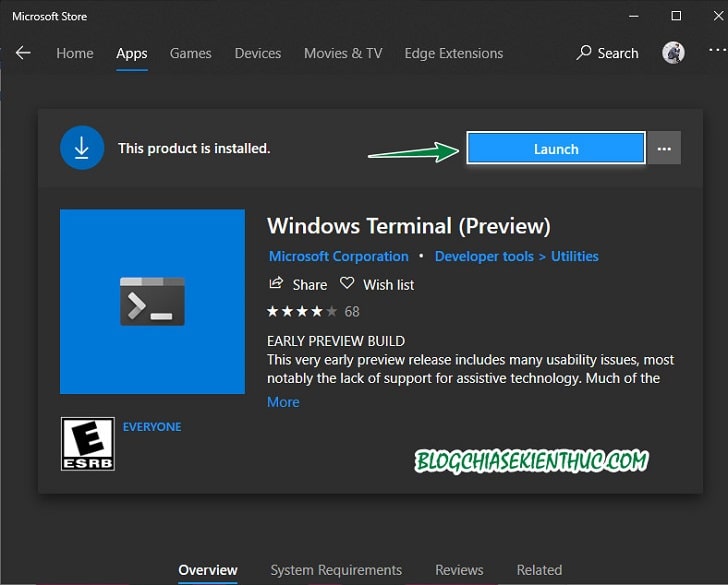Screen dimensions: 728x585
Task: Close the Microsoft Store window
Action: coord(718,16)
